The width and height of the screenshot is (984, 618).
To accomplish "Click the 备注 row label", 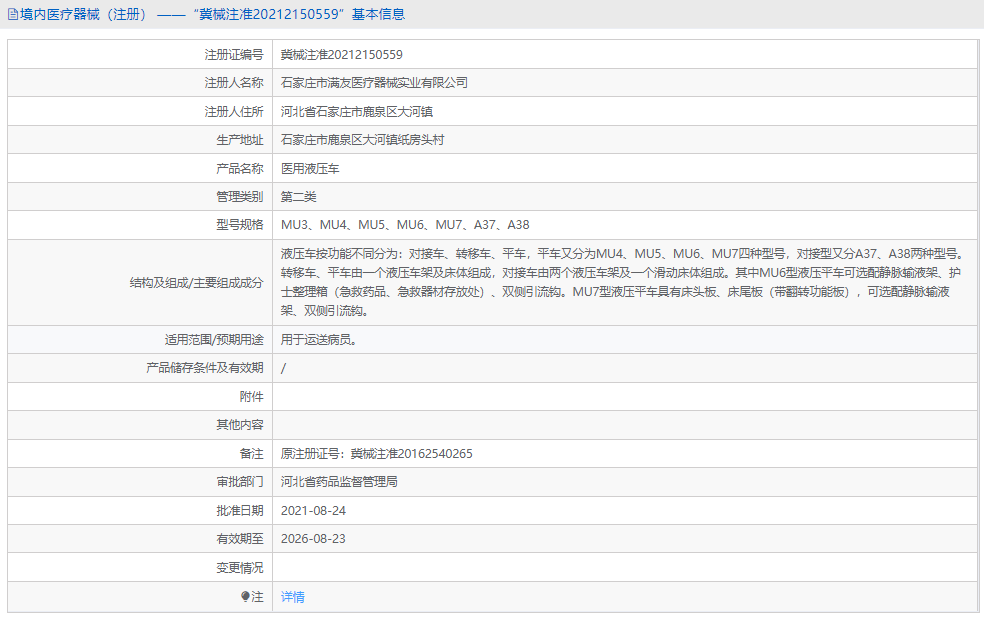I will [252, 454].
